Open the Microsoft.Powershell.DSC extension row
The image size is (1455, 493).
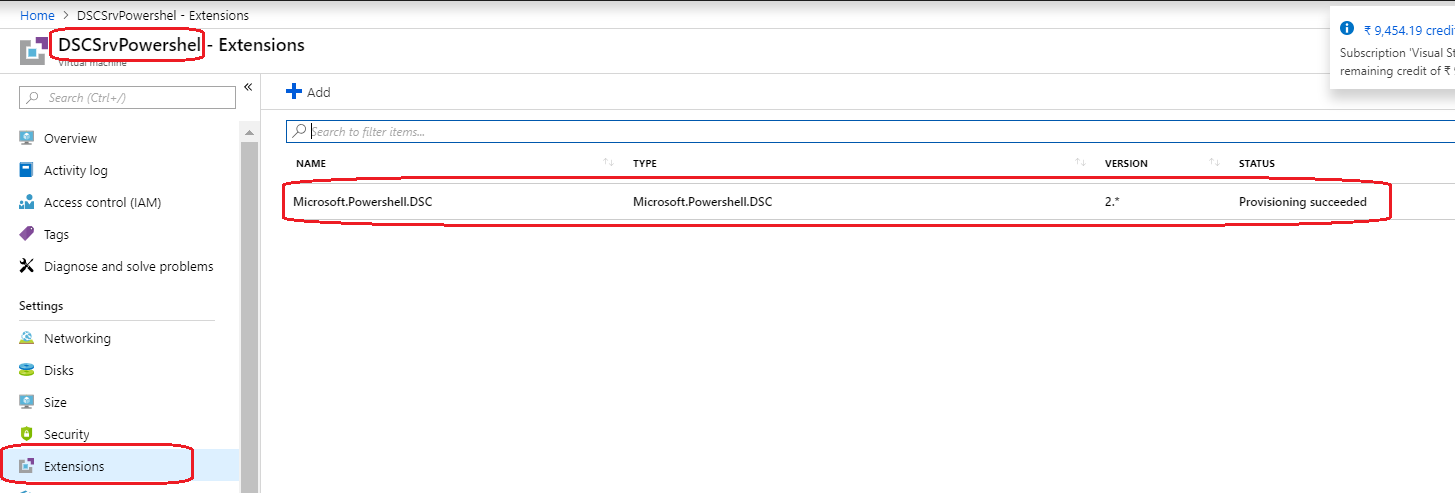363,202
